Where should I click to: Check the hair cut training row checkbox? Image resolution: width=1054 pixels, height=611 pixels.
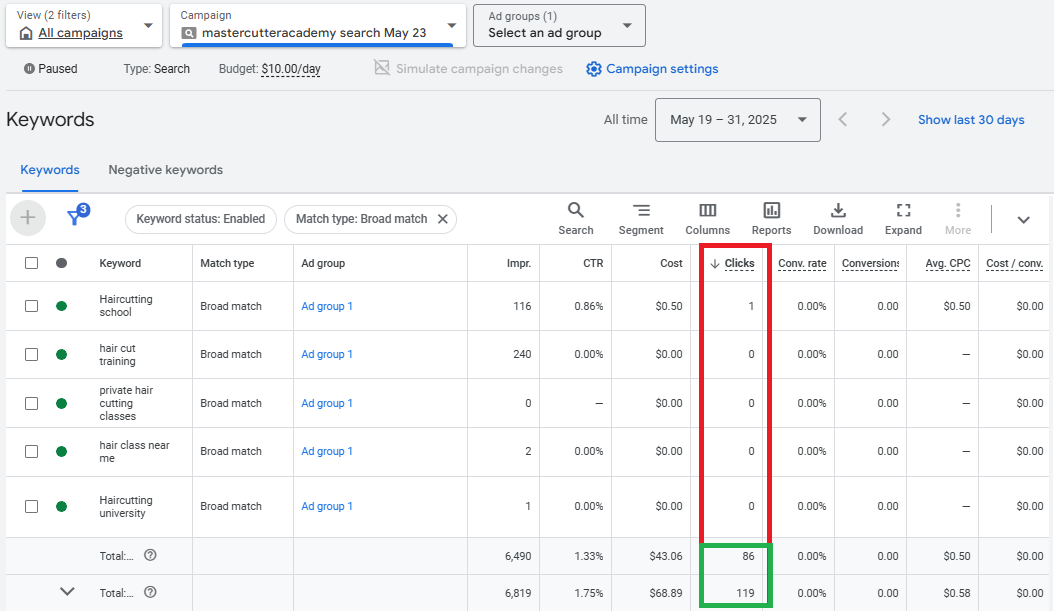coord(32,354)
